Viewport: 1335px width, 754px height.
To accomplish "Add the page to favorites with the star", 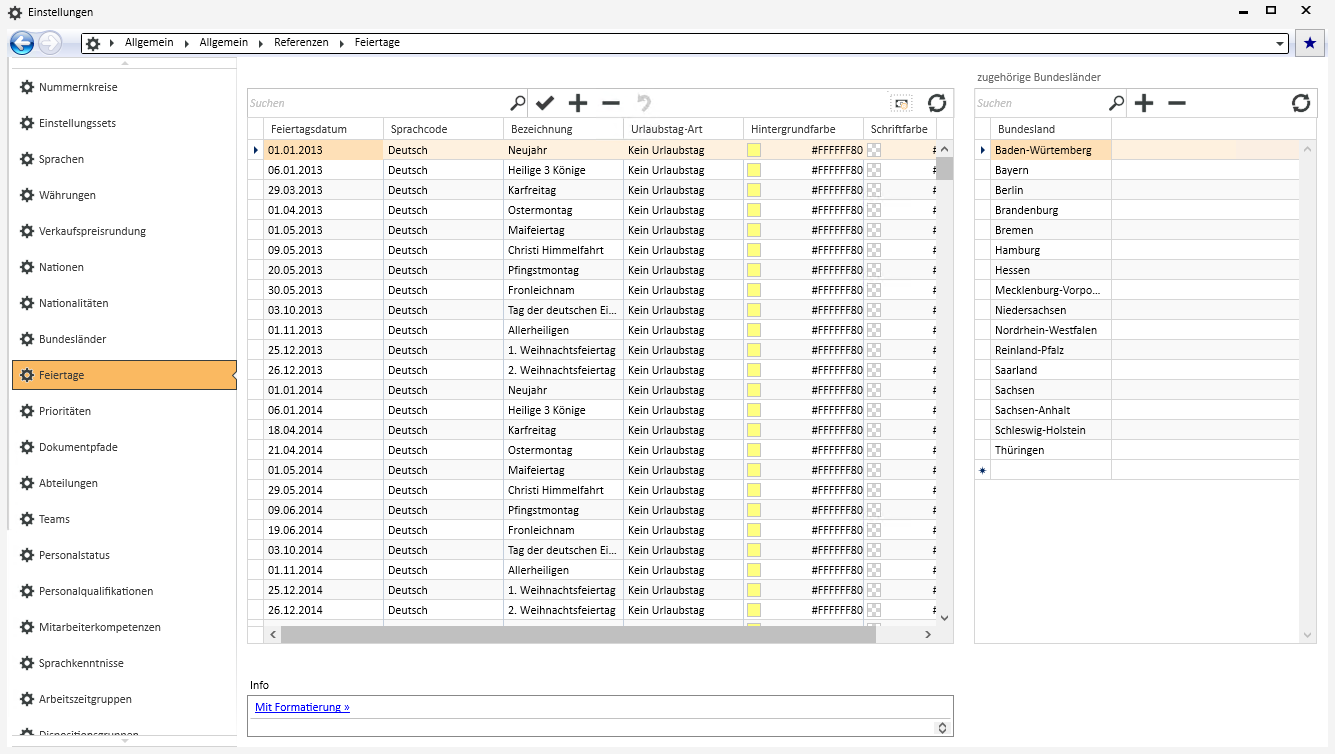I will 1310,43.
